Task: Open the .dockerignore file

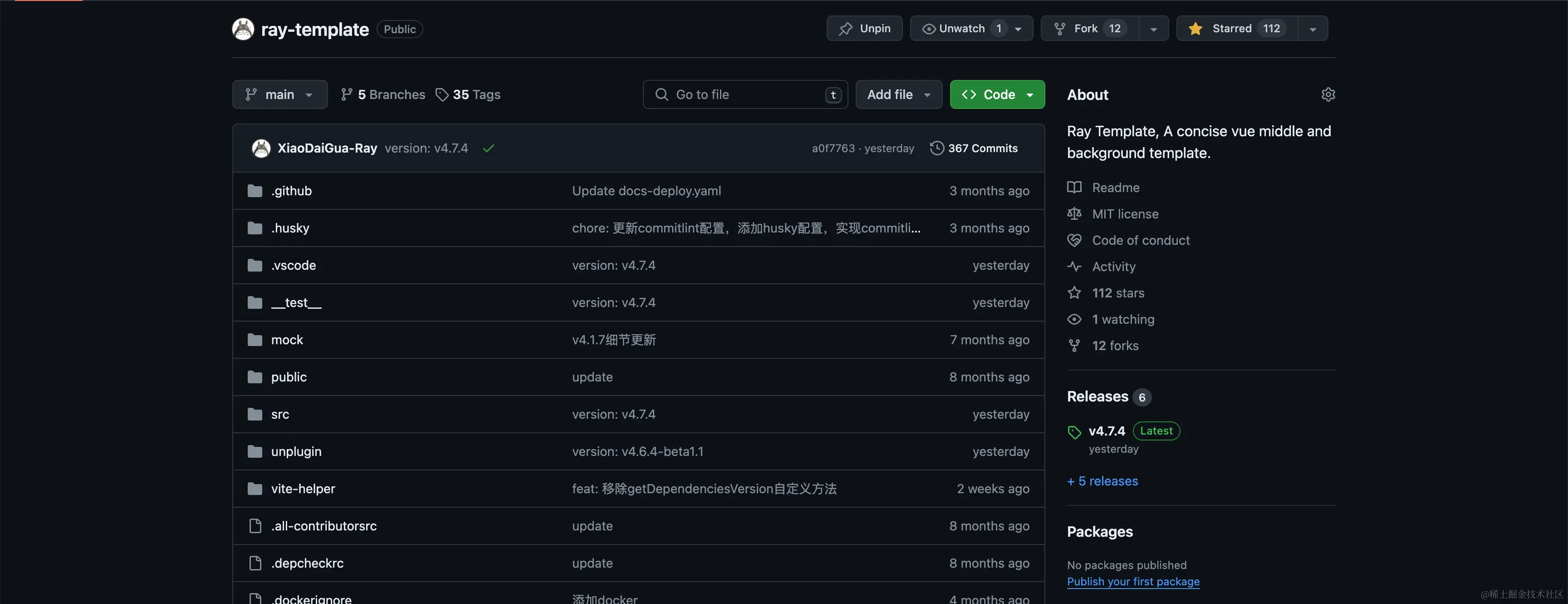Action: [312, 598]
